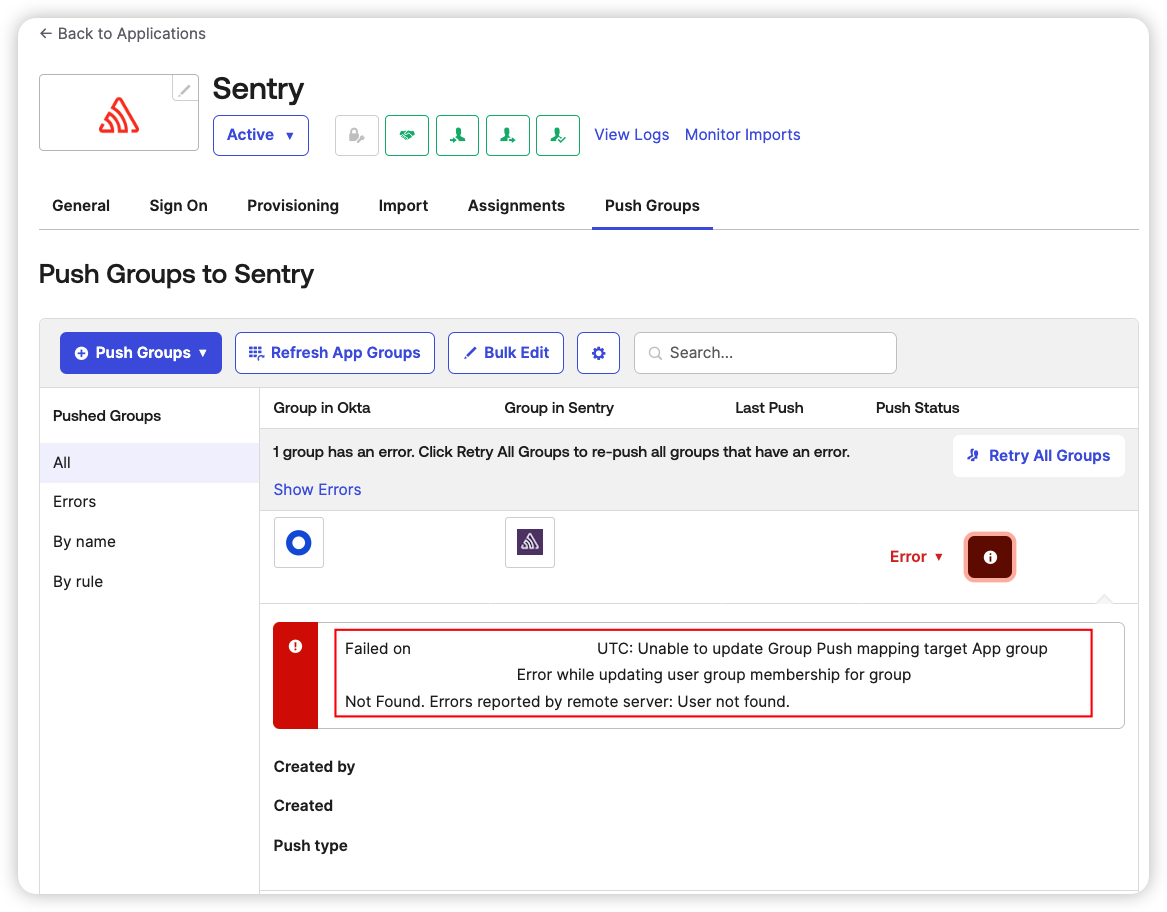Open the Error status dropdown
1167x912 pixels.
[916, 557]
